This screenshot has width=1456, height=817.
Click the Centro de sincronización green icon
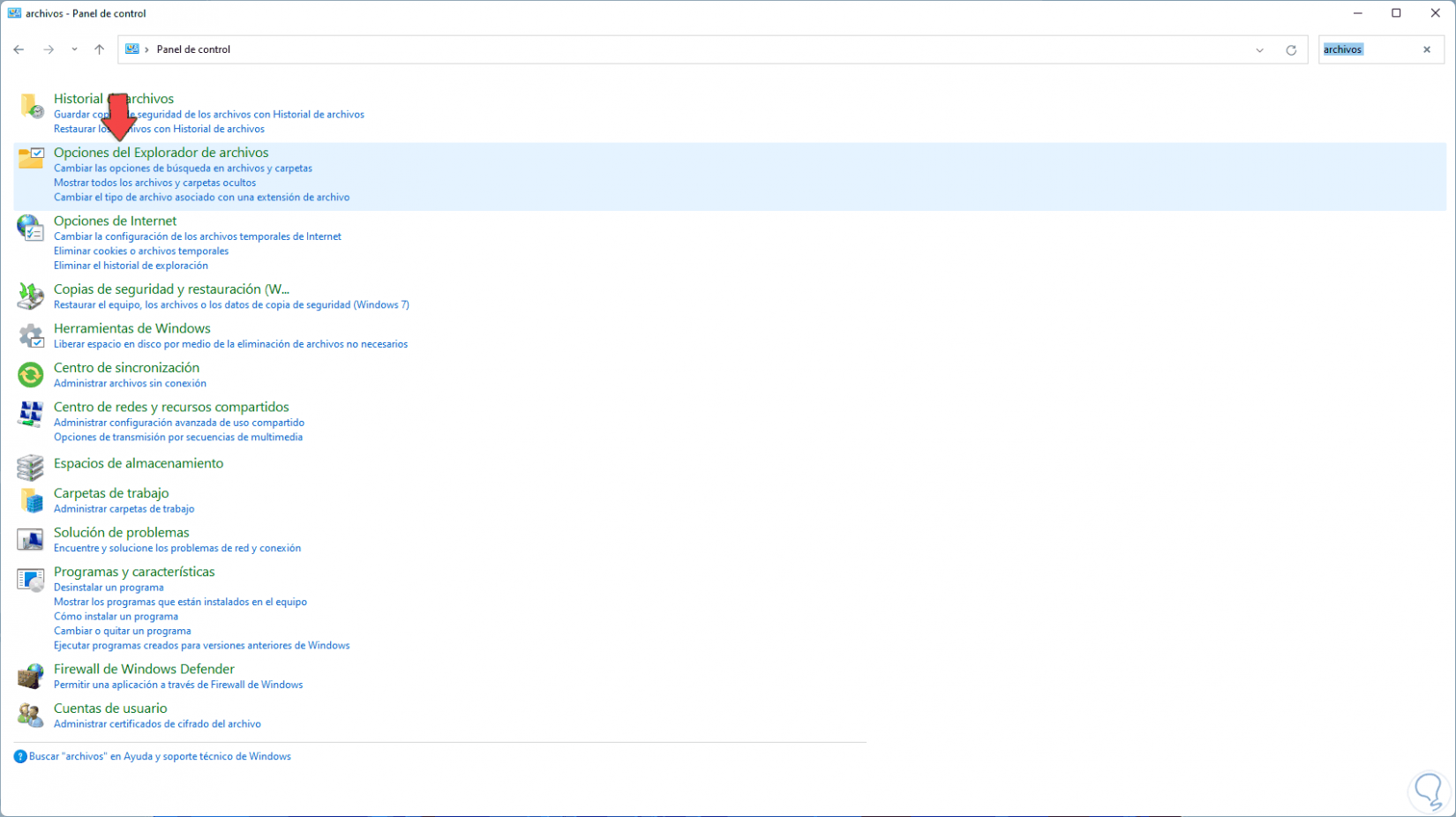tap(31, 375)
